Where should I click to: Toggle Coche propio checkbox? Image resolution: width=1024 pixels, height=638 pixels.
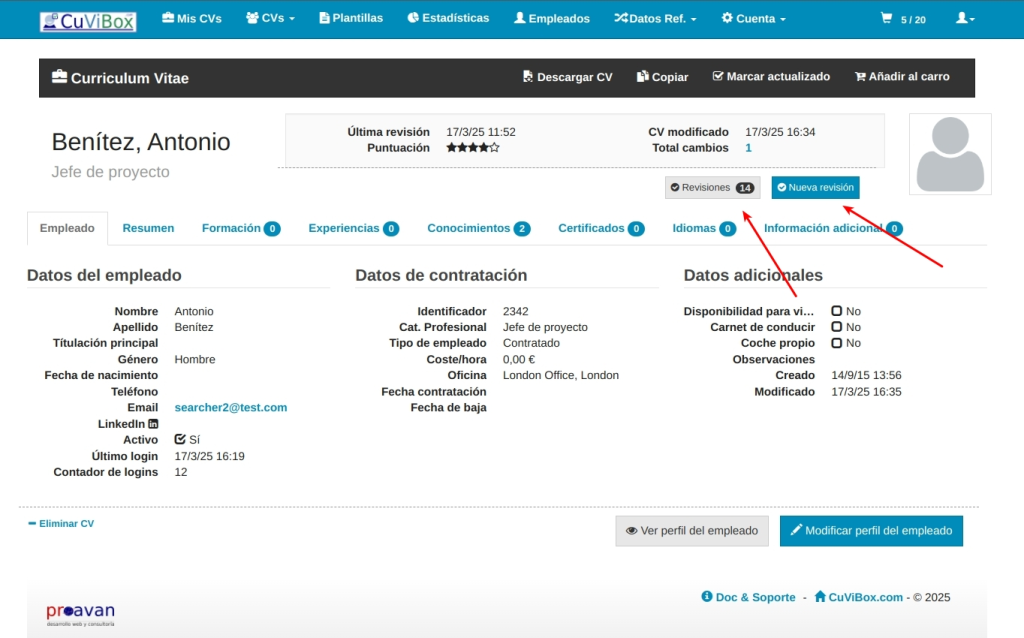coord(837,343)
